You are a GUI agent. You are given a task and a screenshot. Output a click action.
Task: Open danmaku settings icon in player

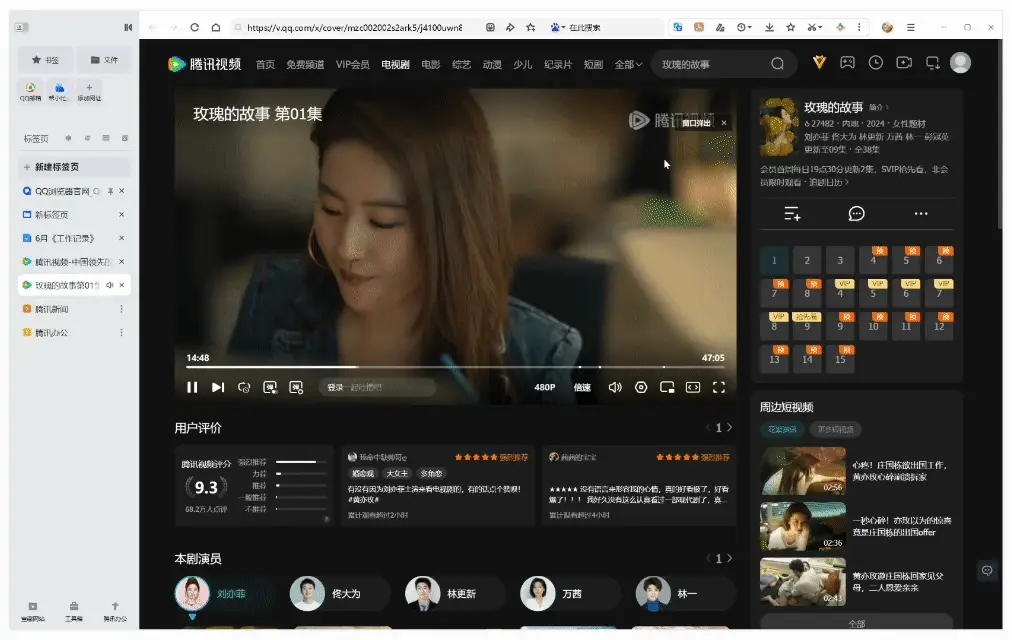[x=296, y=387]
